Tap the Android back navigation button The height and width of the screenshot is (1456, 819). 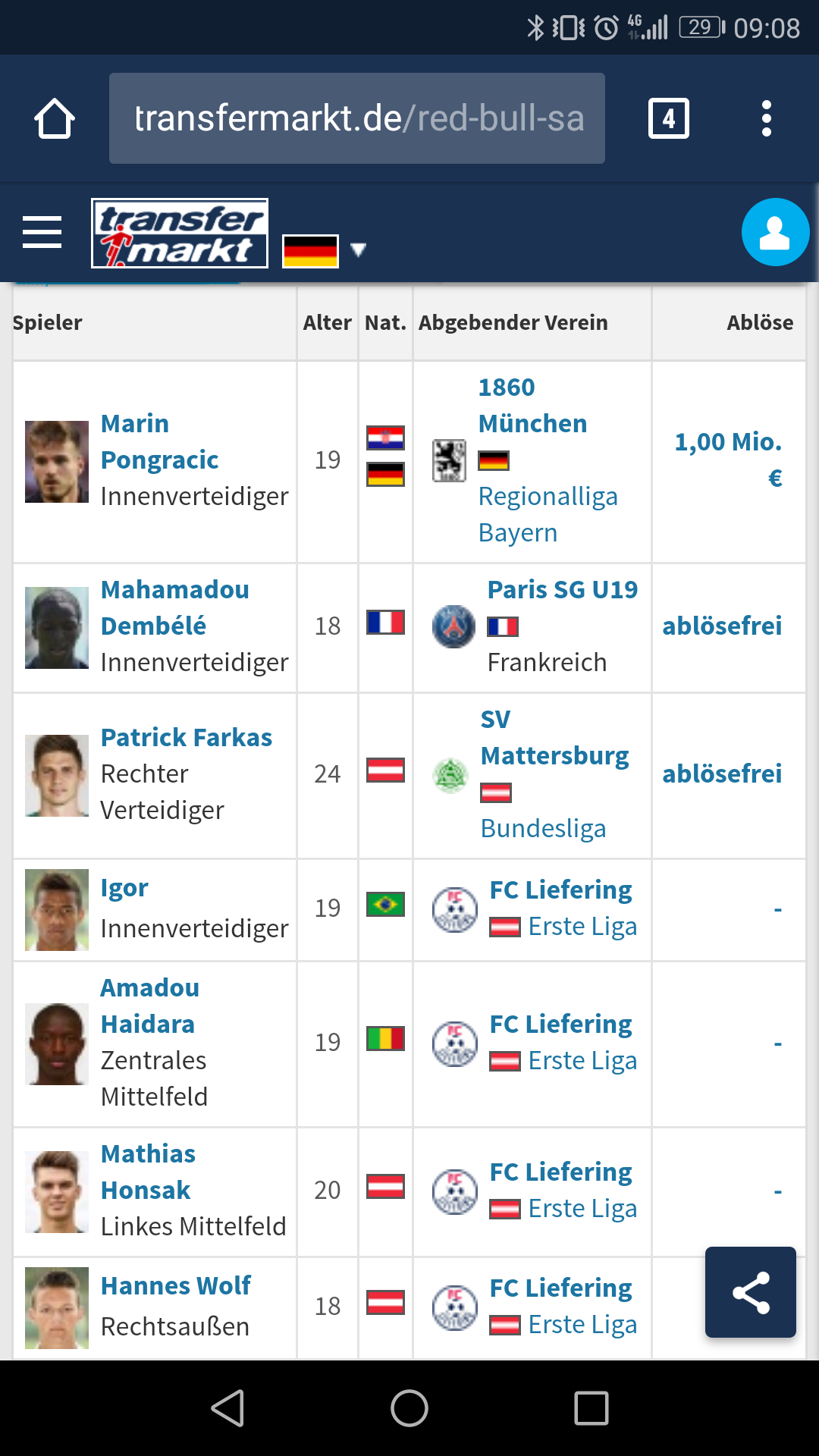[x=227, y=1408]
